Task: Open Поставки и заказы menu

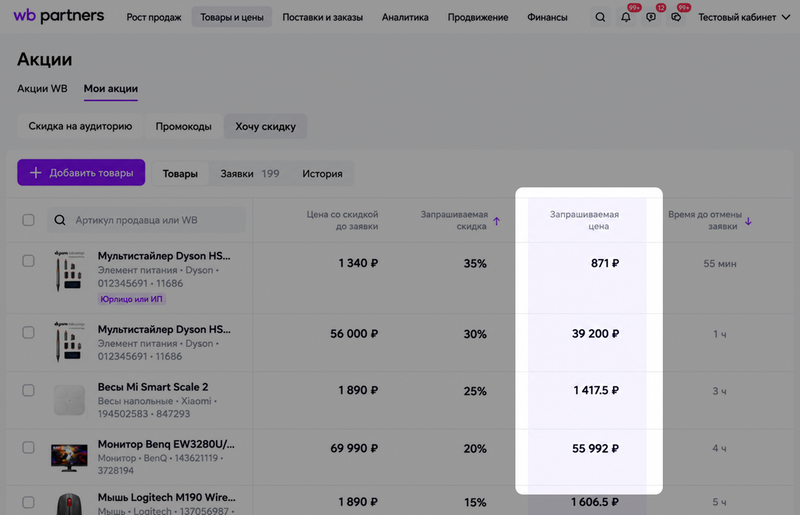Action: tap(322, 17)
